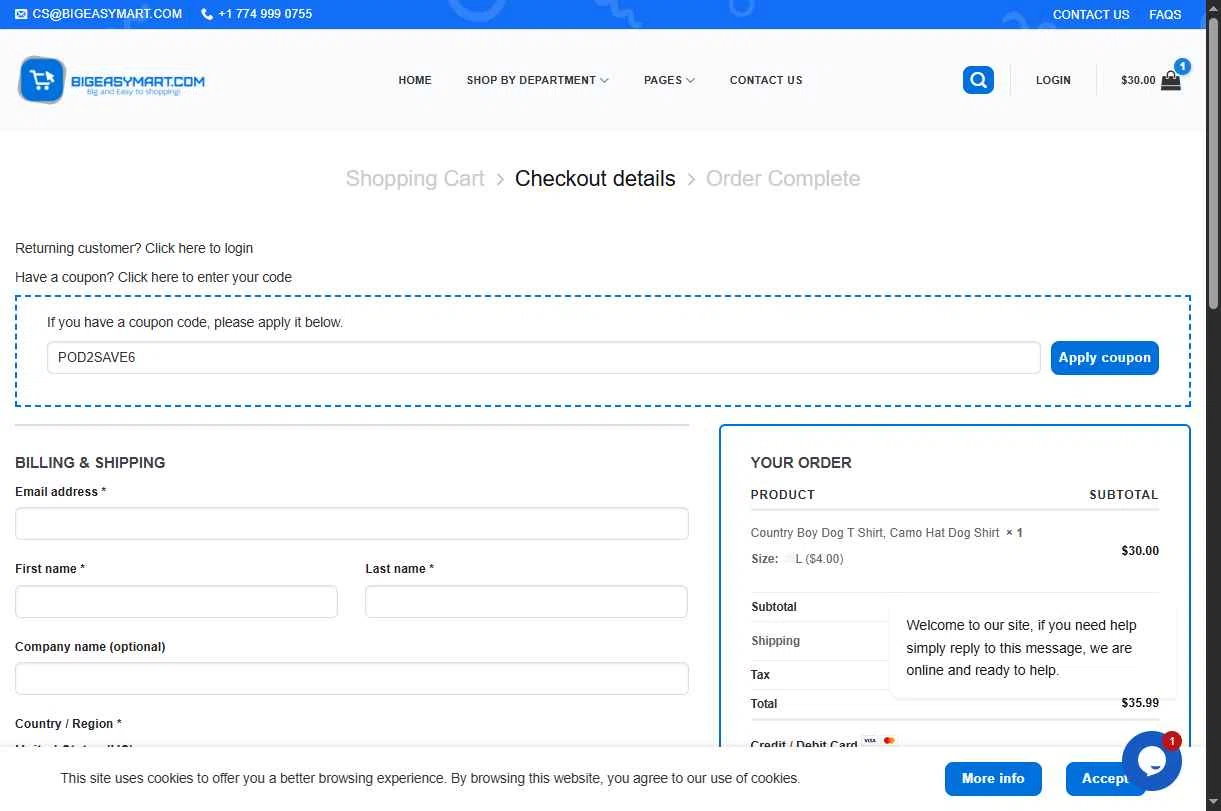
Task: Apply the coupon code
Action: (1105, 358)
